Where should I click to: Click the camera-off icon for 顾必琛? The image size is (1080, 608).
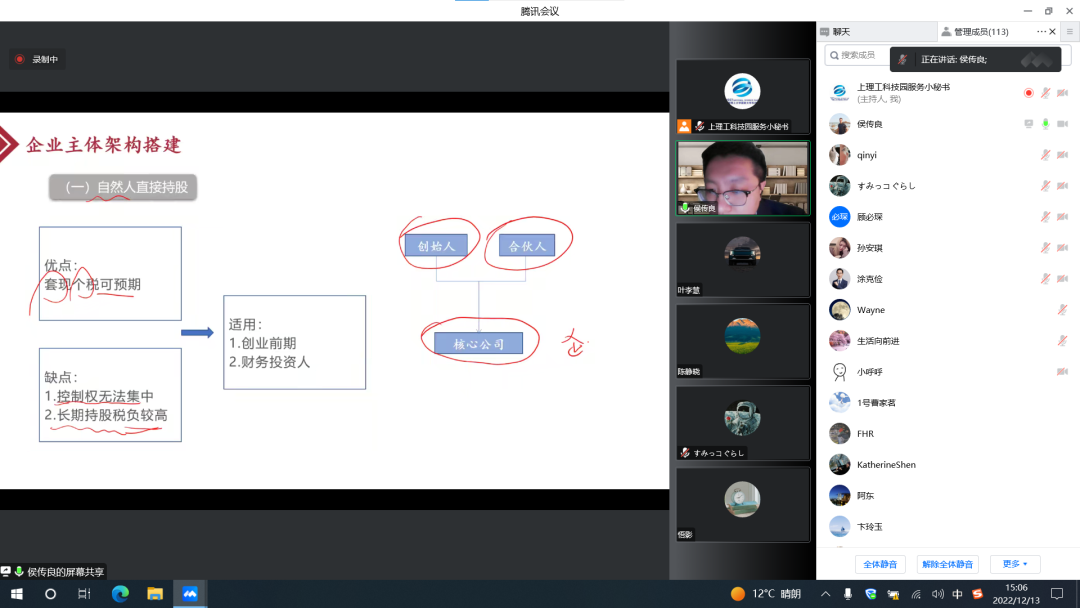1063,217
